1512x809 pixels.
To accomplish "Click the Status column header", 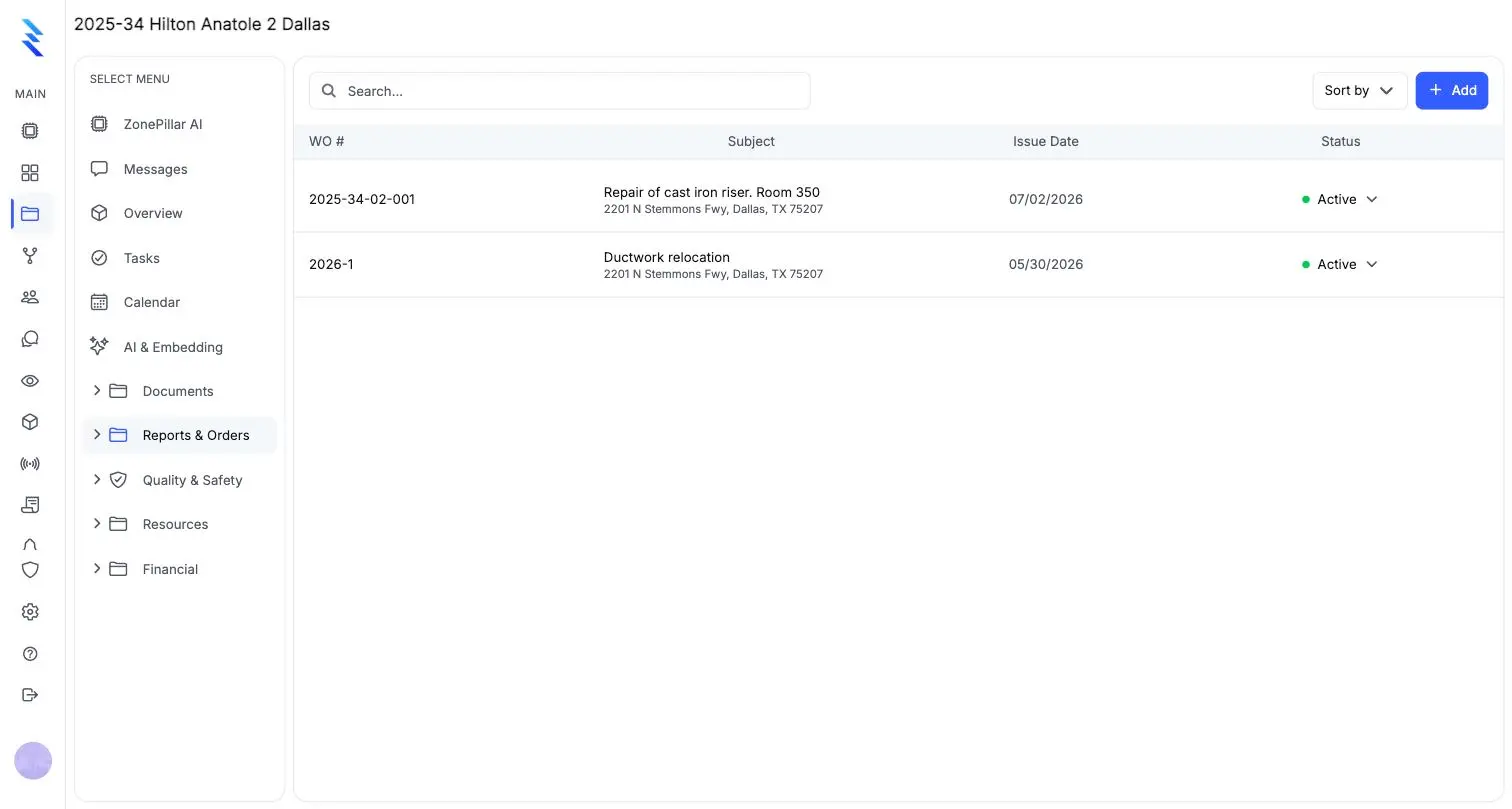I will [1340, 141].
